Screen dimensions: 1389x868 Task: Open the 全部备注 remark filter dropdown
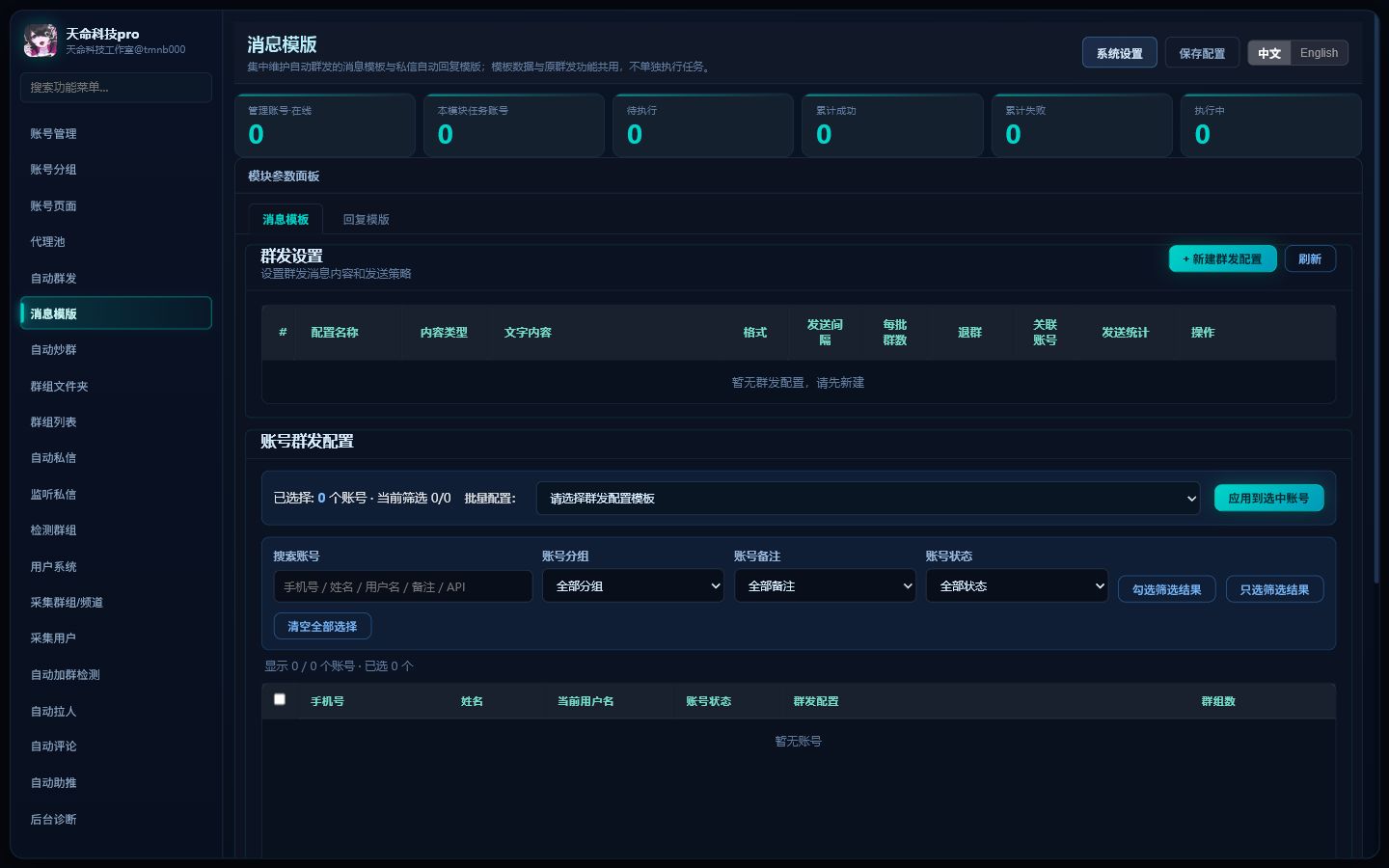825,586
